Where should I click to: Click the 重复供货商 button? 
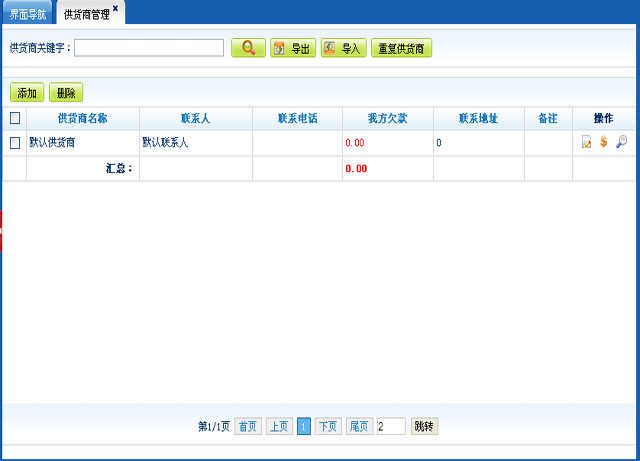[401, 48]
